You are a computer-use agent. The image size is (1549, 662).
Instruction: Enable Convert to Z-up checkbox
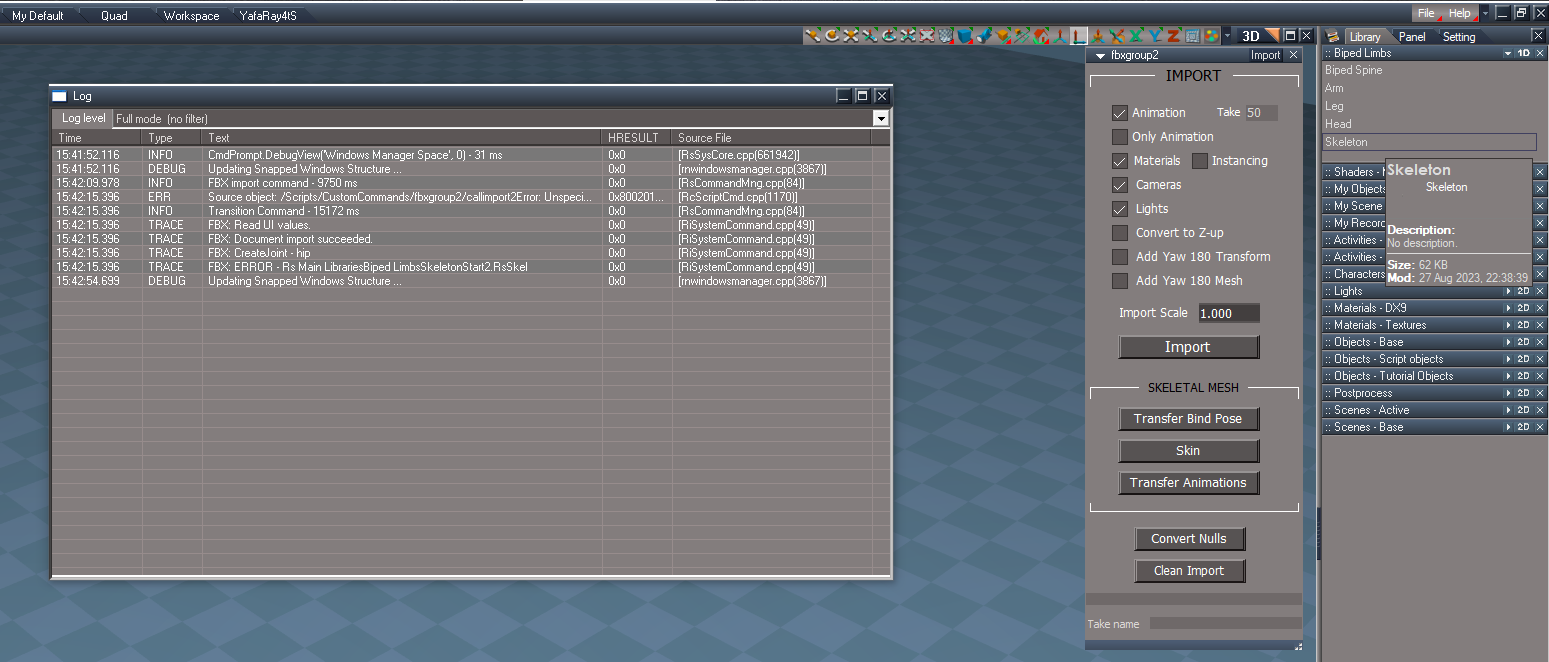(1120, 233)
